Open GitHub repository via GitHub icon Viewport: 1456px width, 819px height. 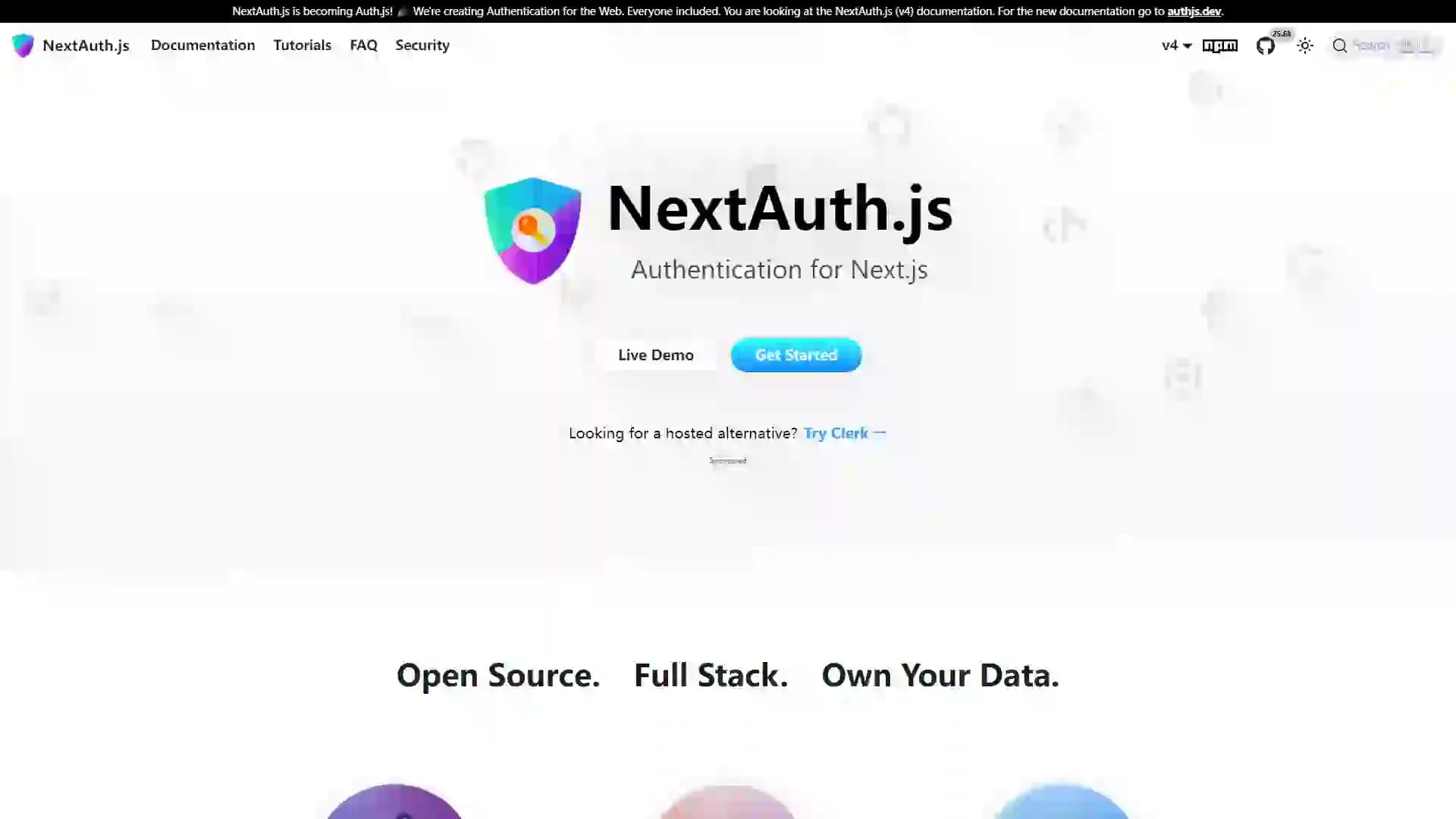point(1264,45)
